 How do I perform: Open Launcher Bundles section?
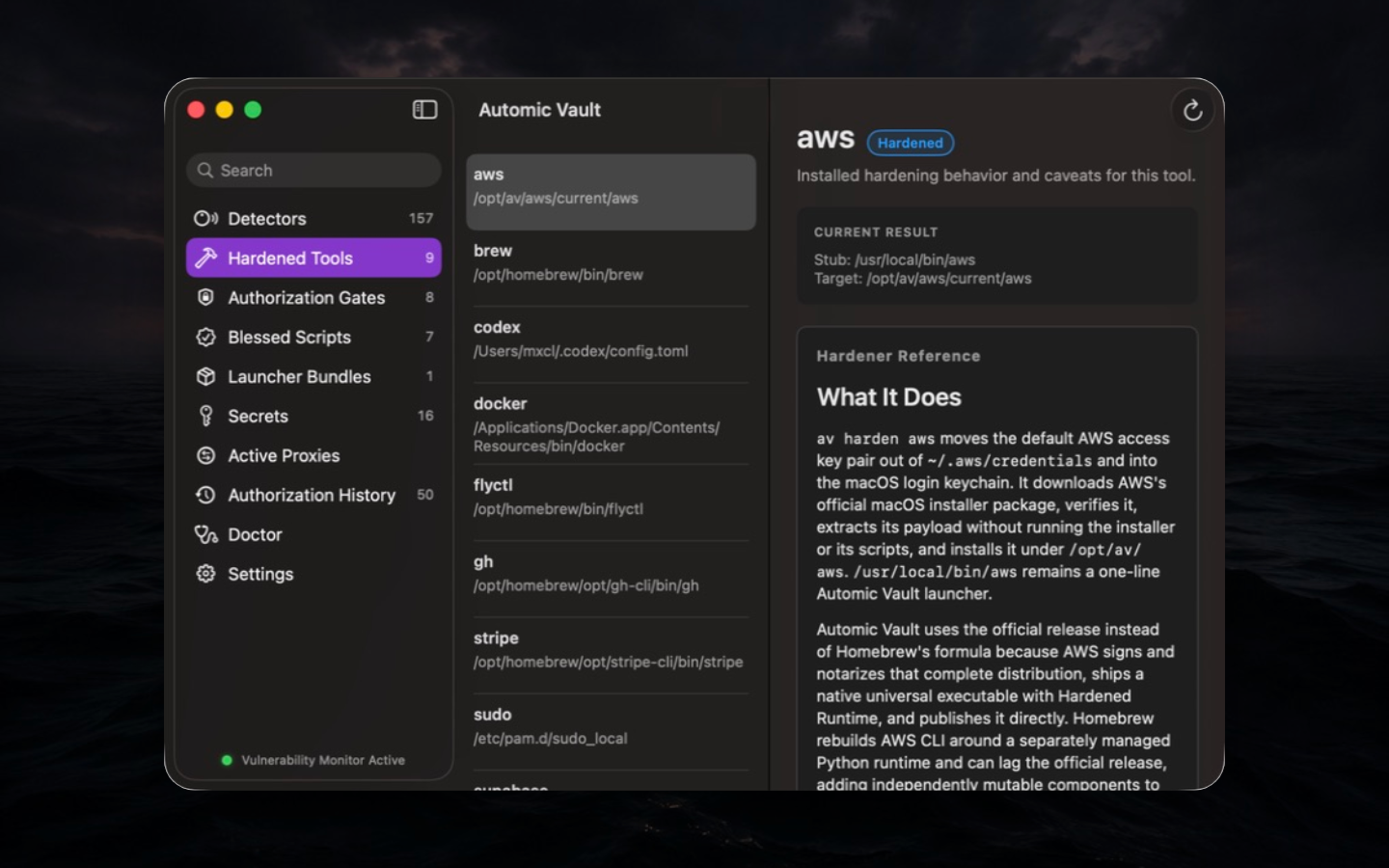313,377
